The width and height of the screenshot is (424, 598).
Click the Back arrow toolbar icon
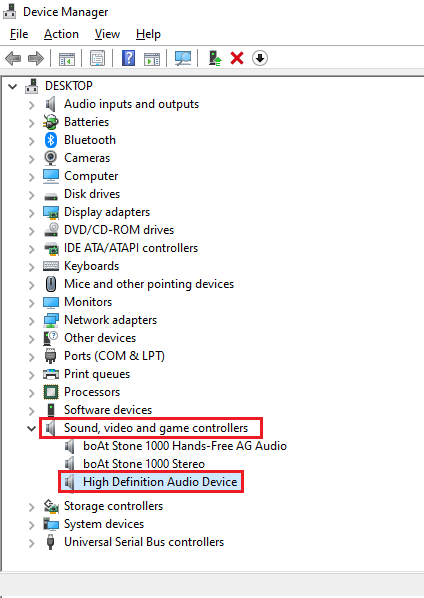click(13, 58)
